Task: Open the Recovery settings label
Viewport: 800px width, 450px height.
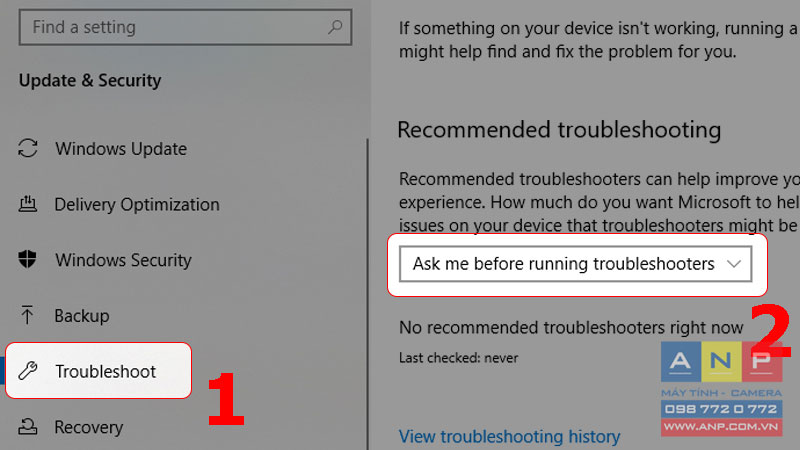Action: point(89,427)
